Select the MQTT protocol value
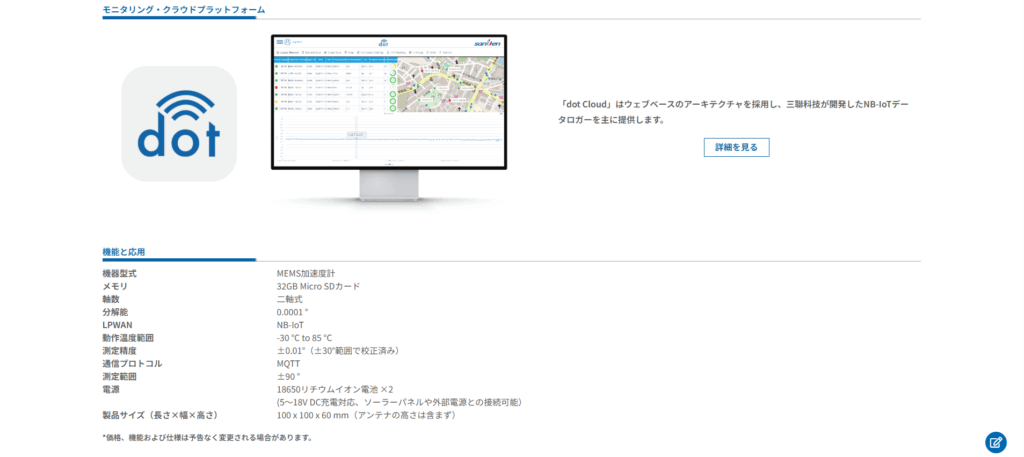Viewport: 1024px width, 457px height. pos(288,364)
